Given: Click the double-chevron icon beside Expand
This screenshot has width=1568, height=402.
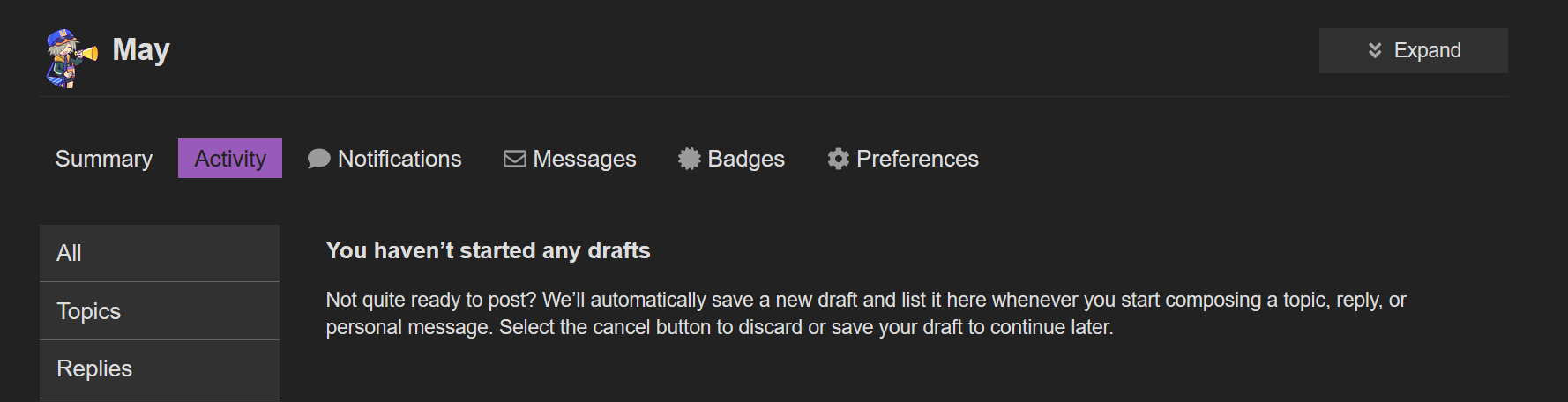Looking at the screenshot, I should click(x=1374, y=50).
